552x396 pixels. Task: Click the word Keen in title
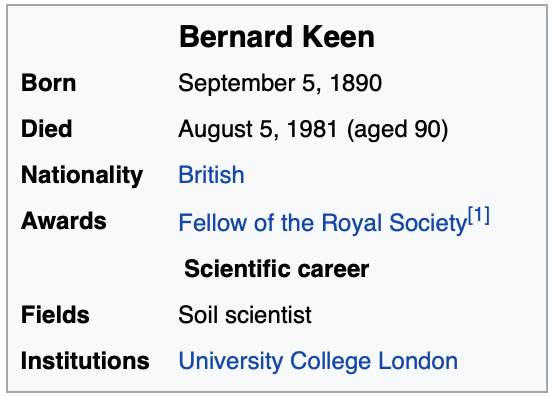(x=338, y=37)
